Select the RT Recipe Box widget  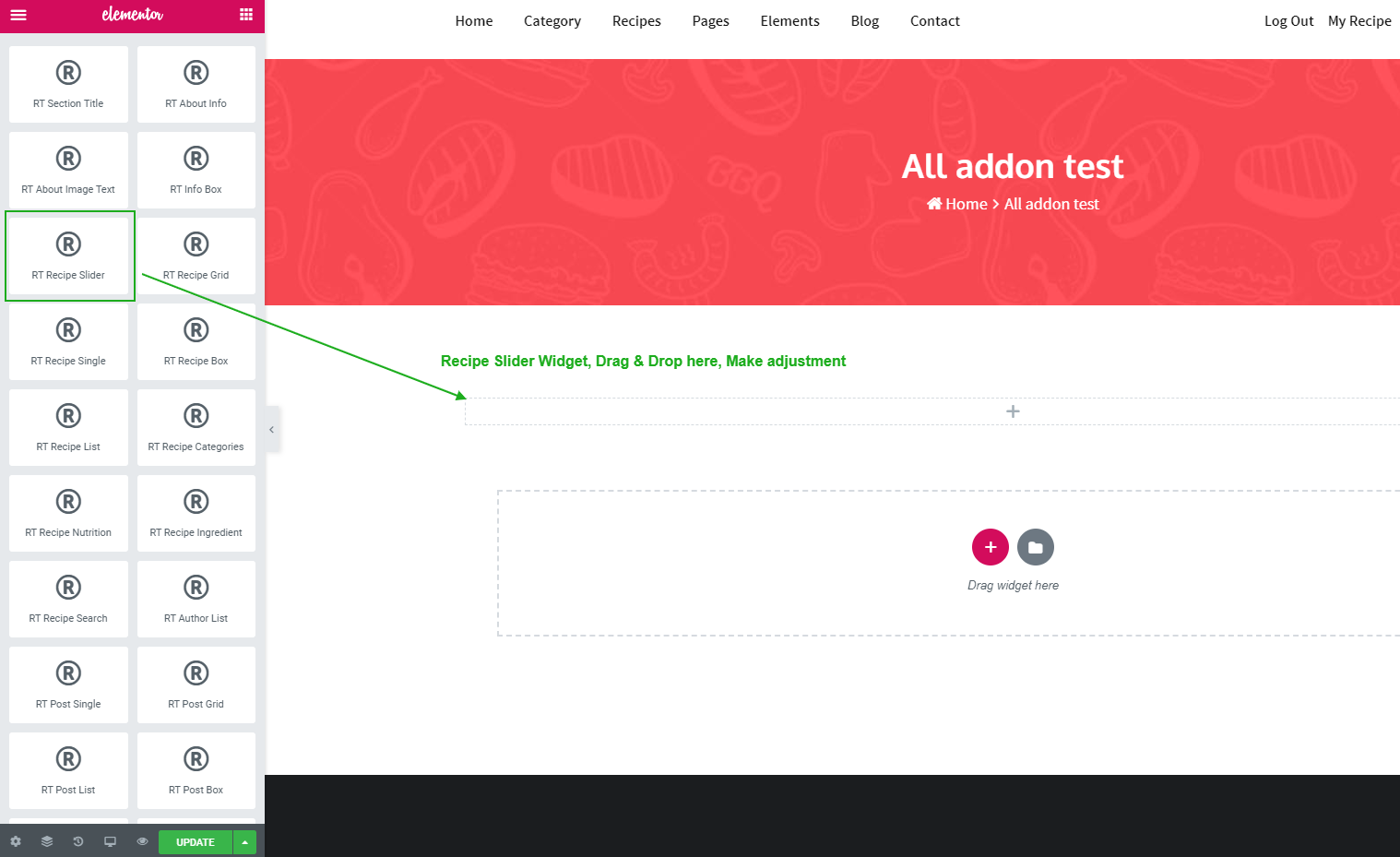click(196, 341)
